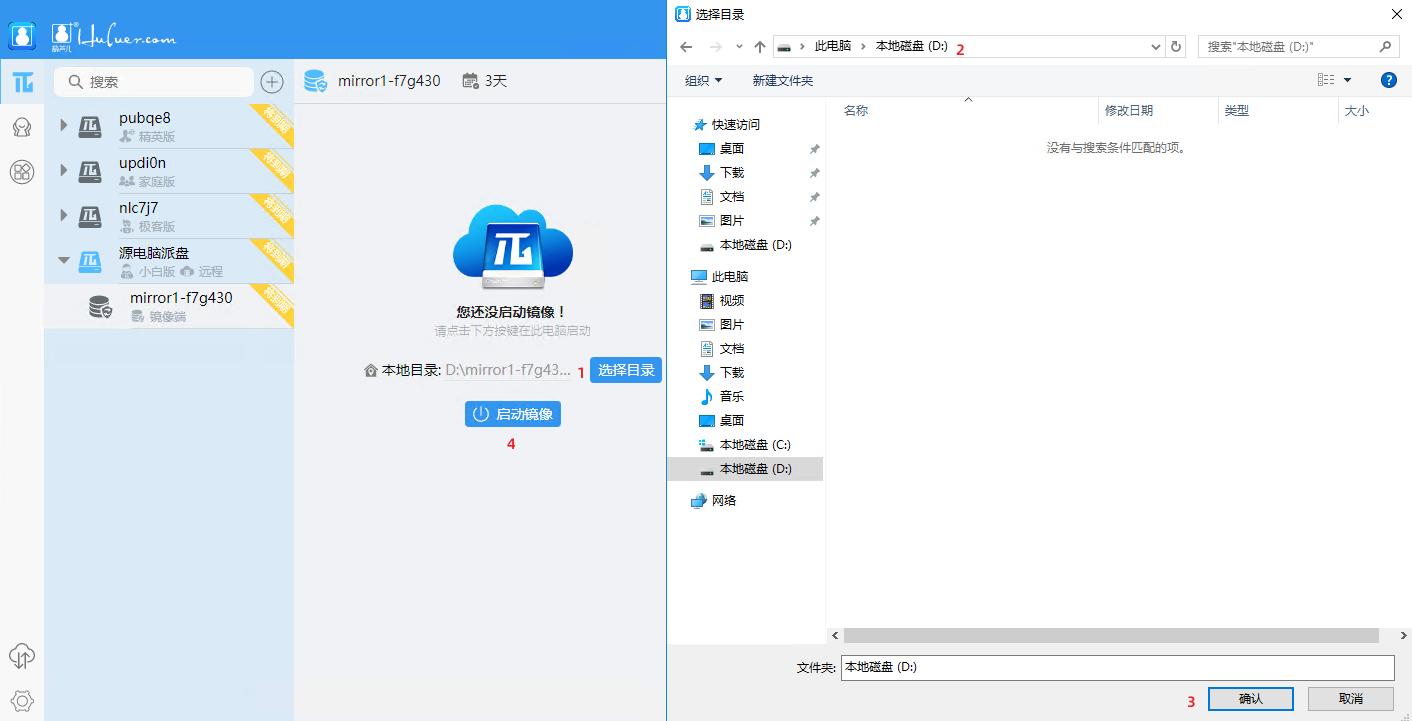Open settings via the gear icon bottom left
This screenshot has width=1412, height=721.
coord(21,701)
